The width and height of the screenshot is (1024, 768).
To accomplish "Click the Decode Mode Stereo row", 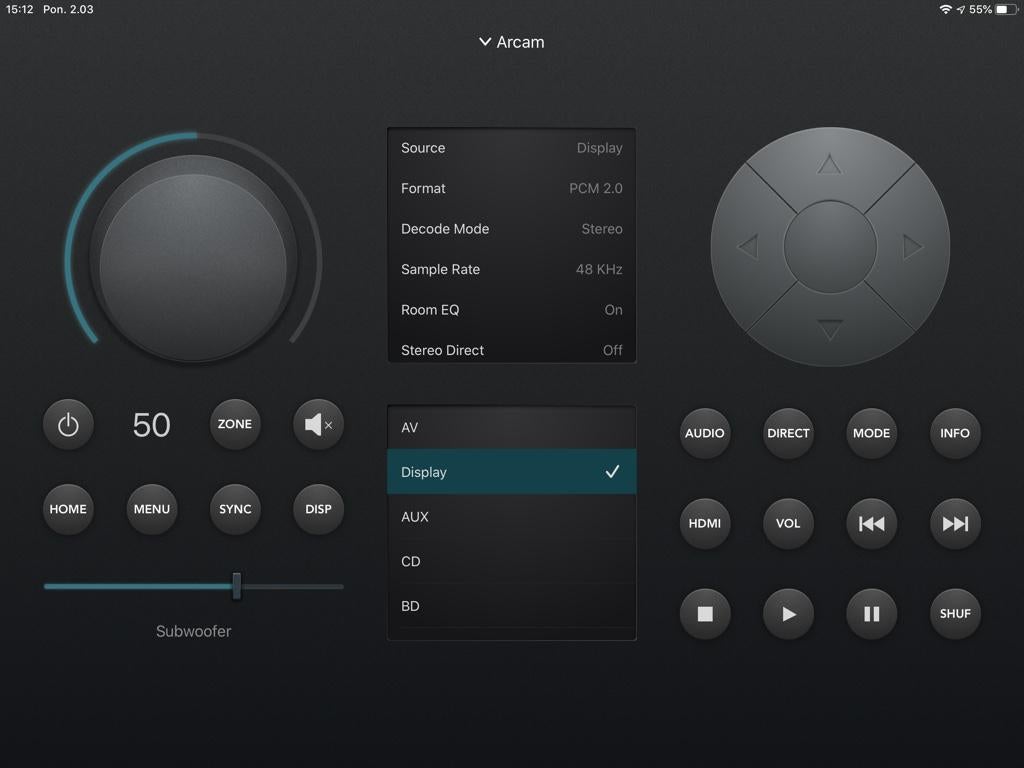I will point(511,229).
